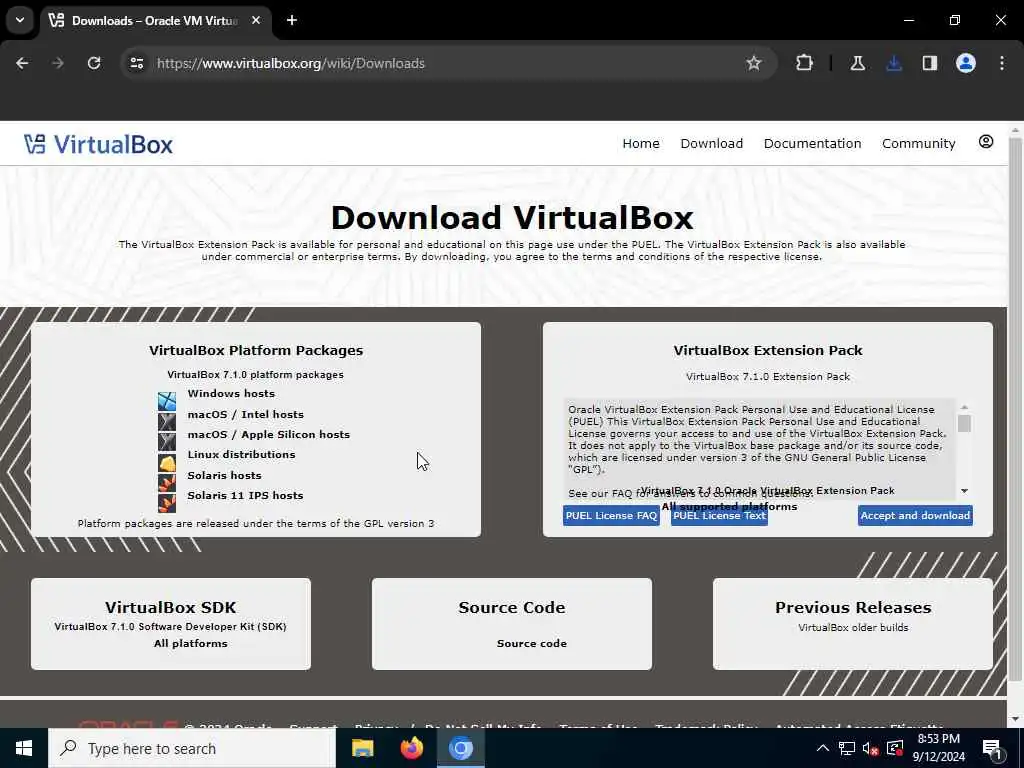Click the Solaris hosts link
Image resolution: width=1024 pixels, height=768 pixels.
224,475
